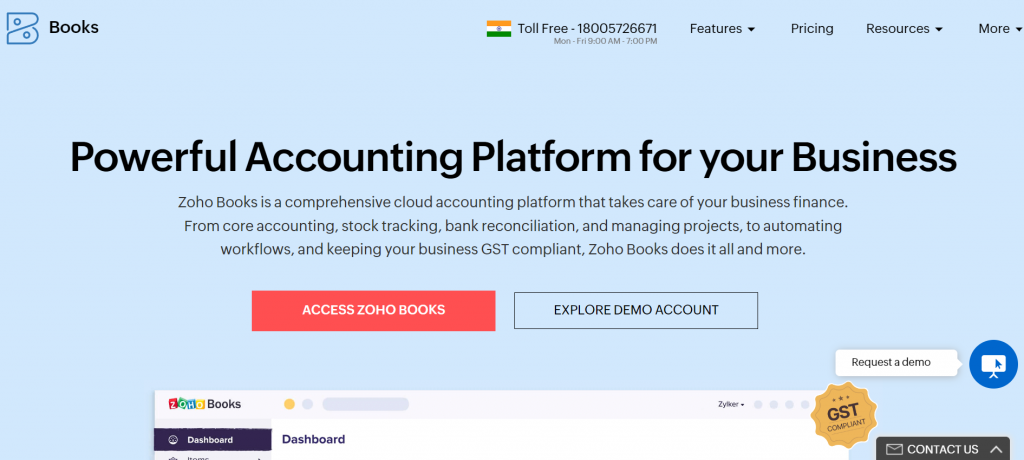Click the GST Compliant badge

point(844,416)
